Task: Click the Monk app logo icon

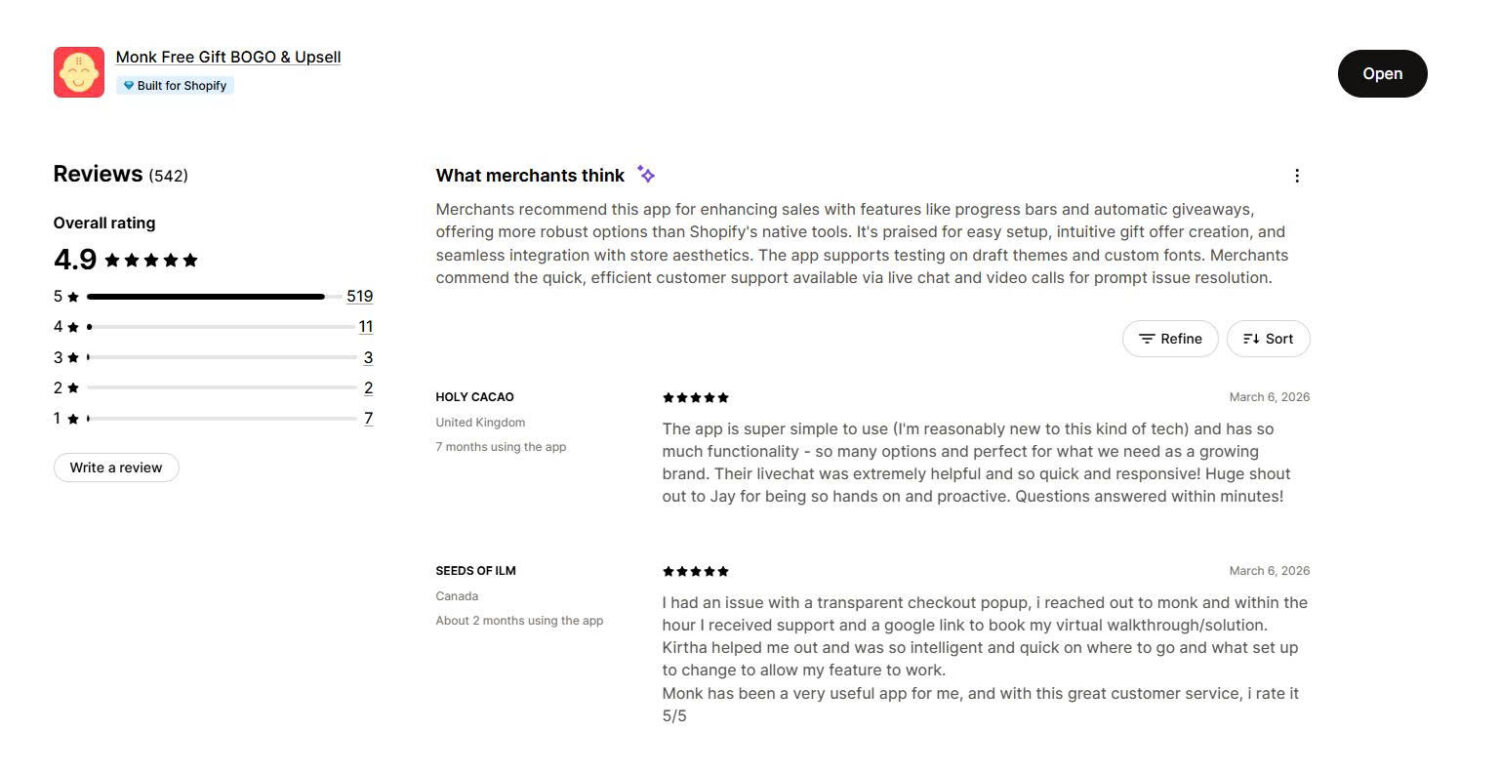Action: point(78,71)
